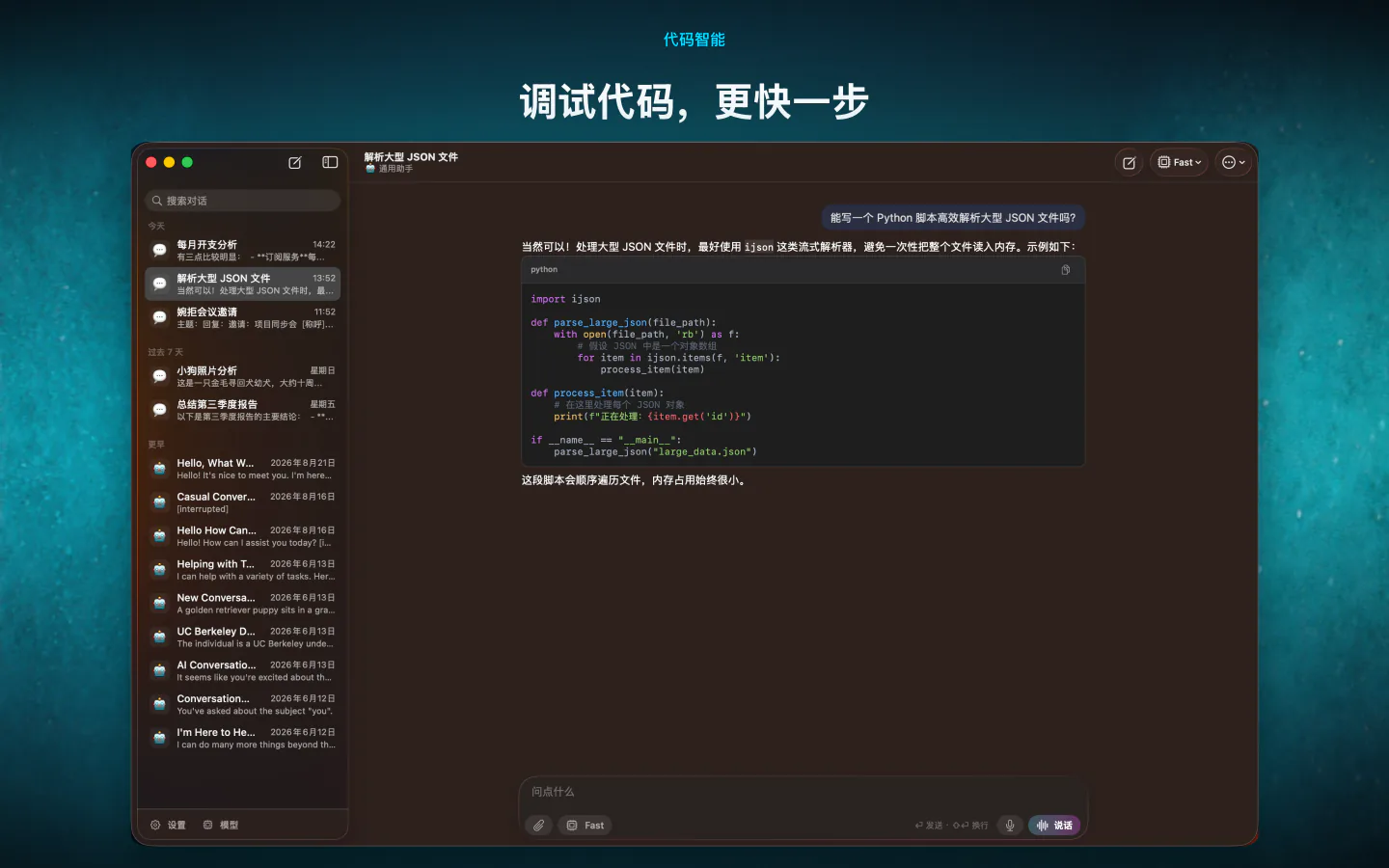This screenshot has width=1389, height=868.
Task: Click the new chat compose icon in sidebar
Action: (x=295, y=163)
